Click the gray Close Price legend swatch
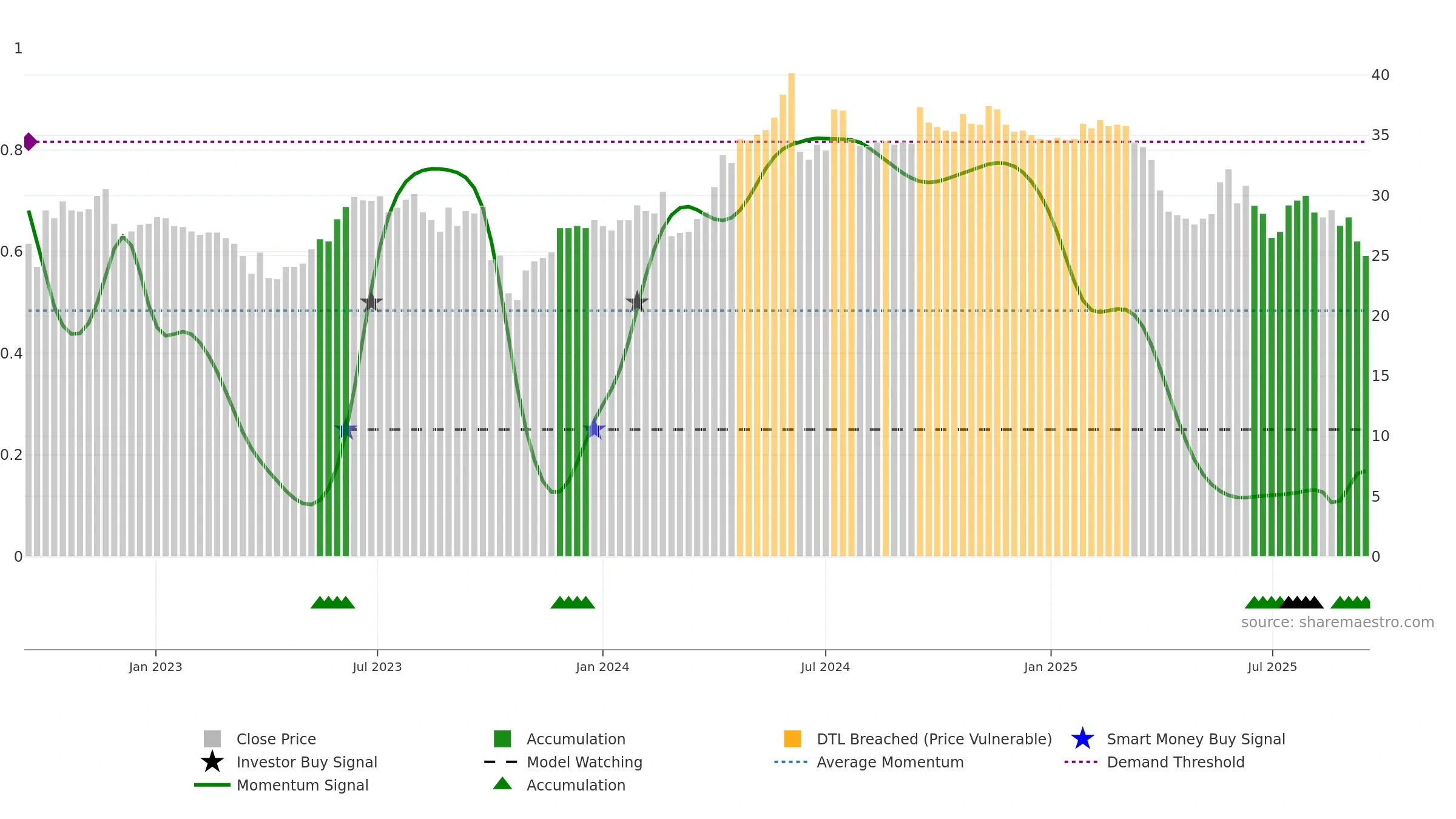 (212, 739)
